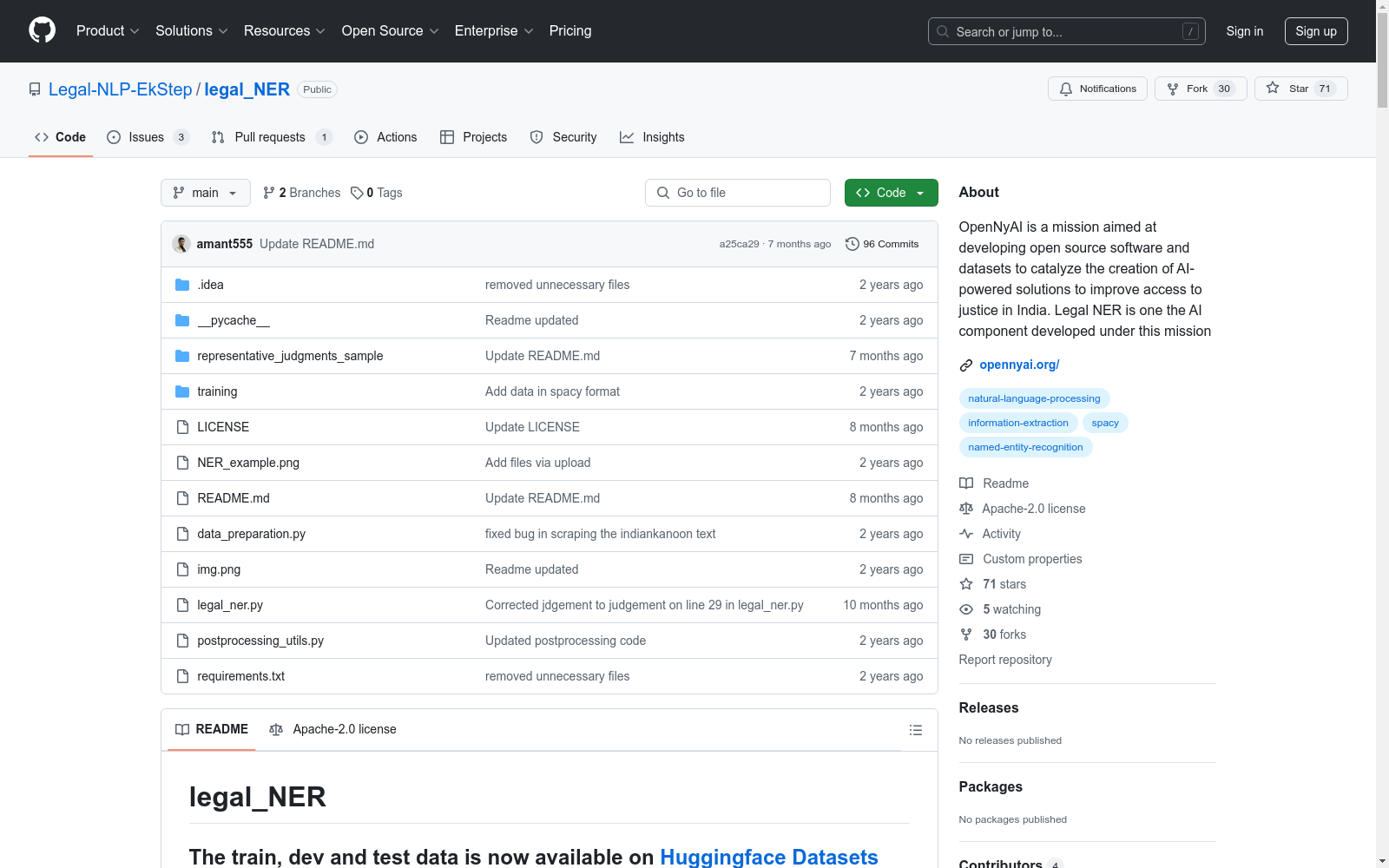Open the README outline menu icon
The height and width of the screenshot is (868, 1389).
[916, 730]
